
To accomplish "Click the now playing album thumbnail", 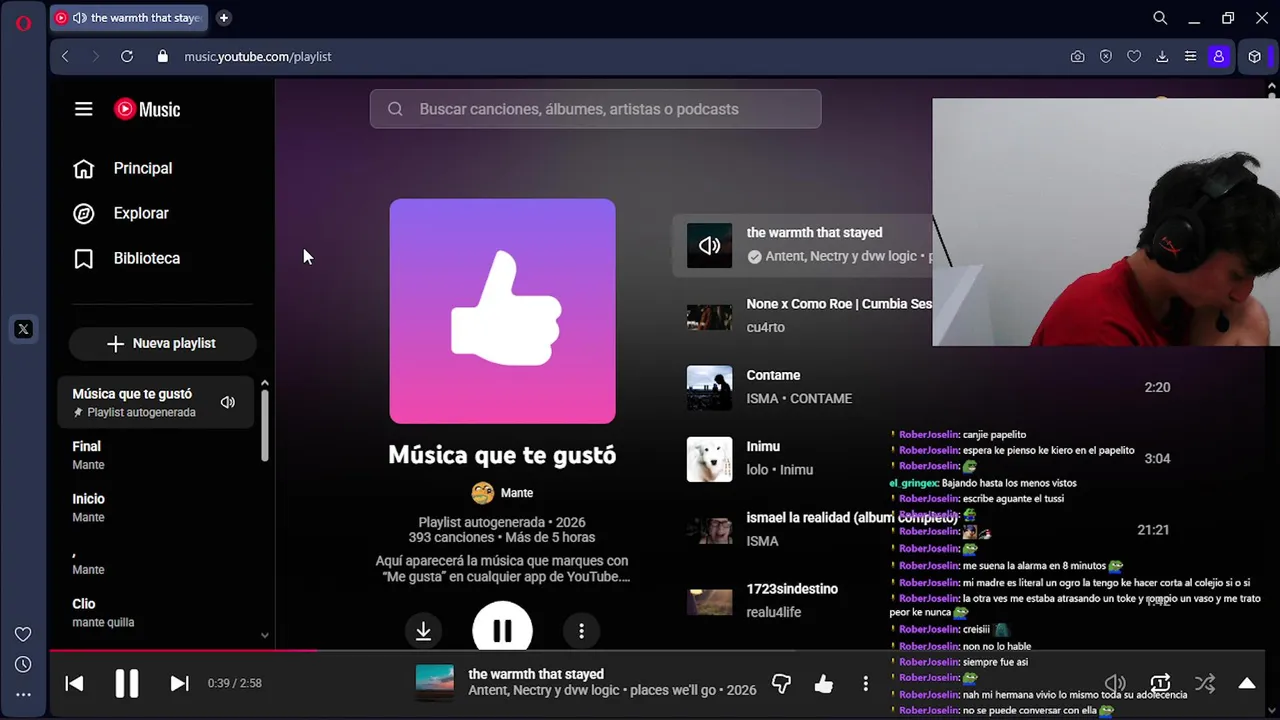I will (435, 683).
